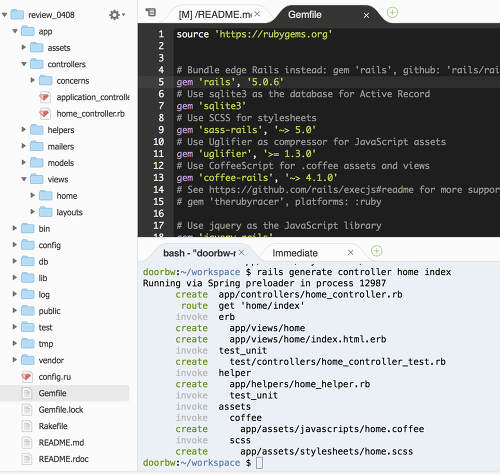
Task: Click the ruby icon of application_controller file
Action: pos(45,97)
